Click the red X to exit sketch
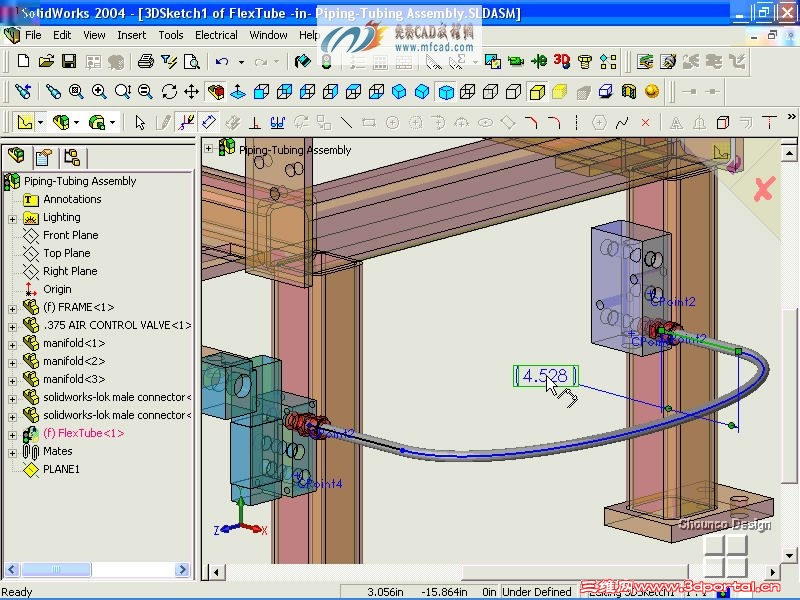The height and width of the screenshot is (600, 800). point(764,188)
